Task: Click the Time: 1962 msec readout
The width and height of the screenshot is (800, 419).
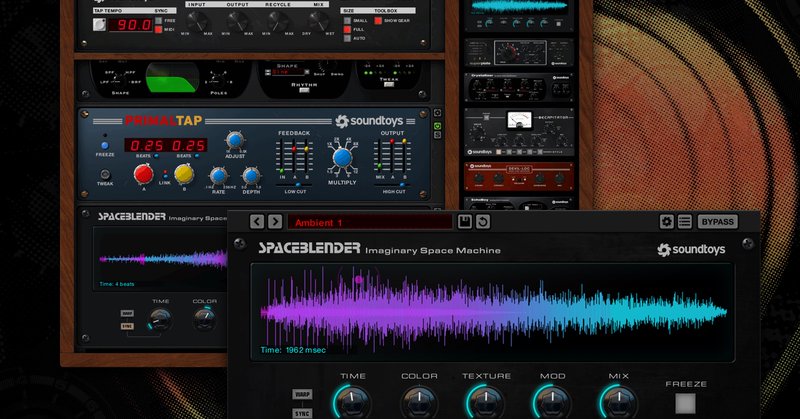Action: (x=293, y=350)
